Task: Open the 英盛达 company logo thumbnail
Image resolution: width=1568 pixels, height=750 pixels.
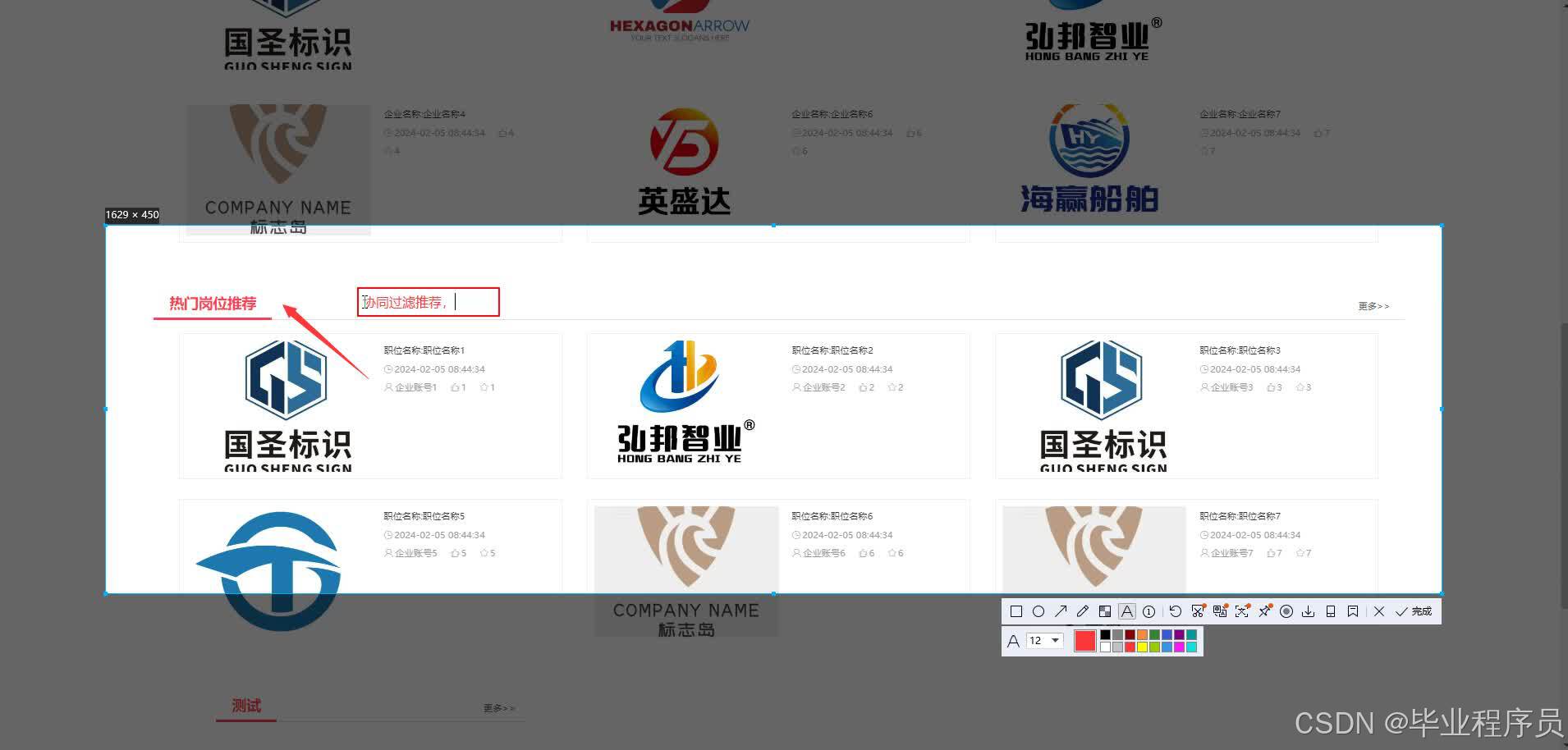Action: click(x=684, y=162)
